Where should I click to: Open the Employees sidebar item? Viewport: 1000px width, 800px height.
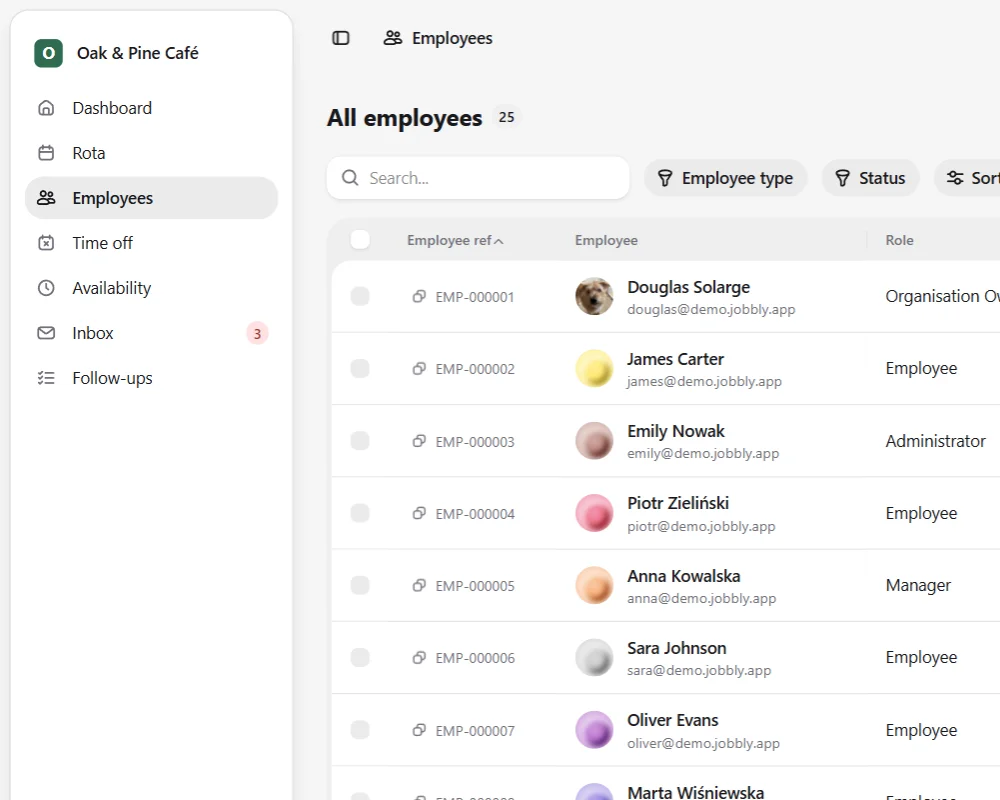[x=151, y=198]
